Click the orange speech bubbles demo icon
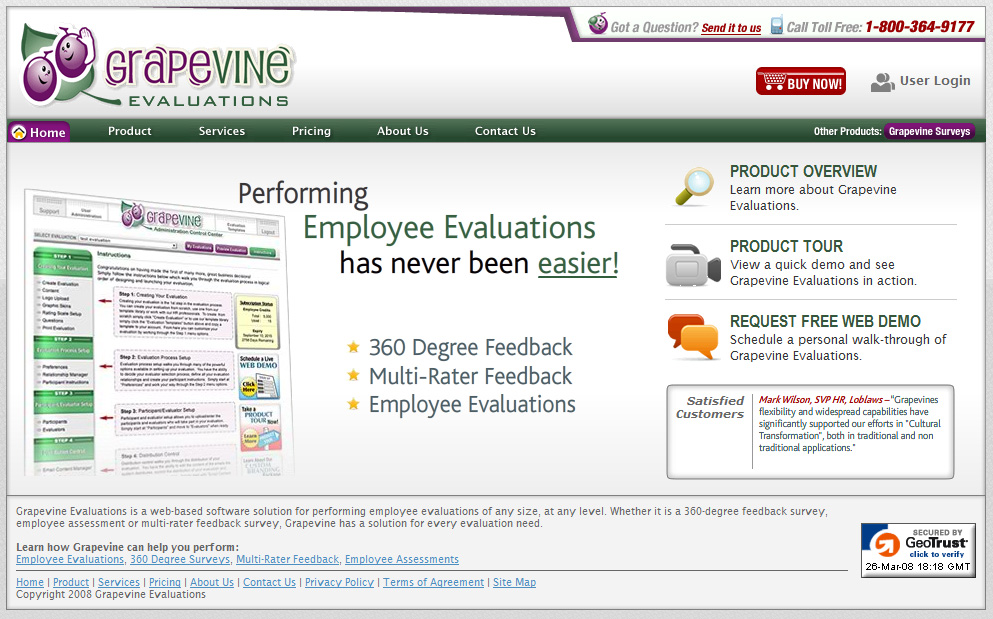993x619 pixels. click(x=693, y=337)
